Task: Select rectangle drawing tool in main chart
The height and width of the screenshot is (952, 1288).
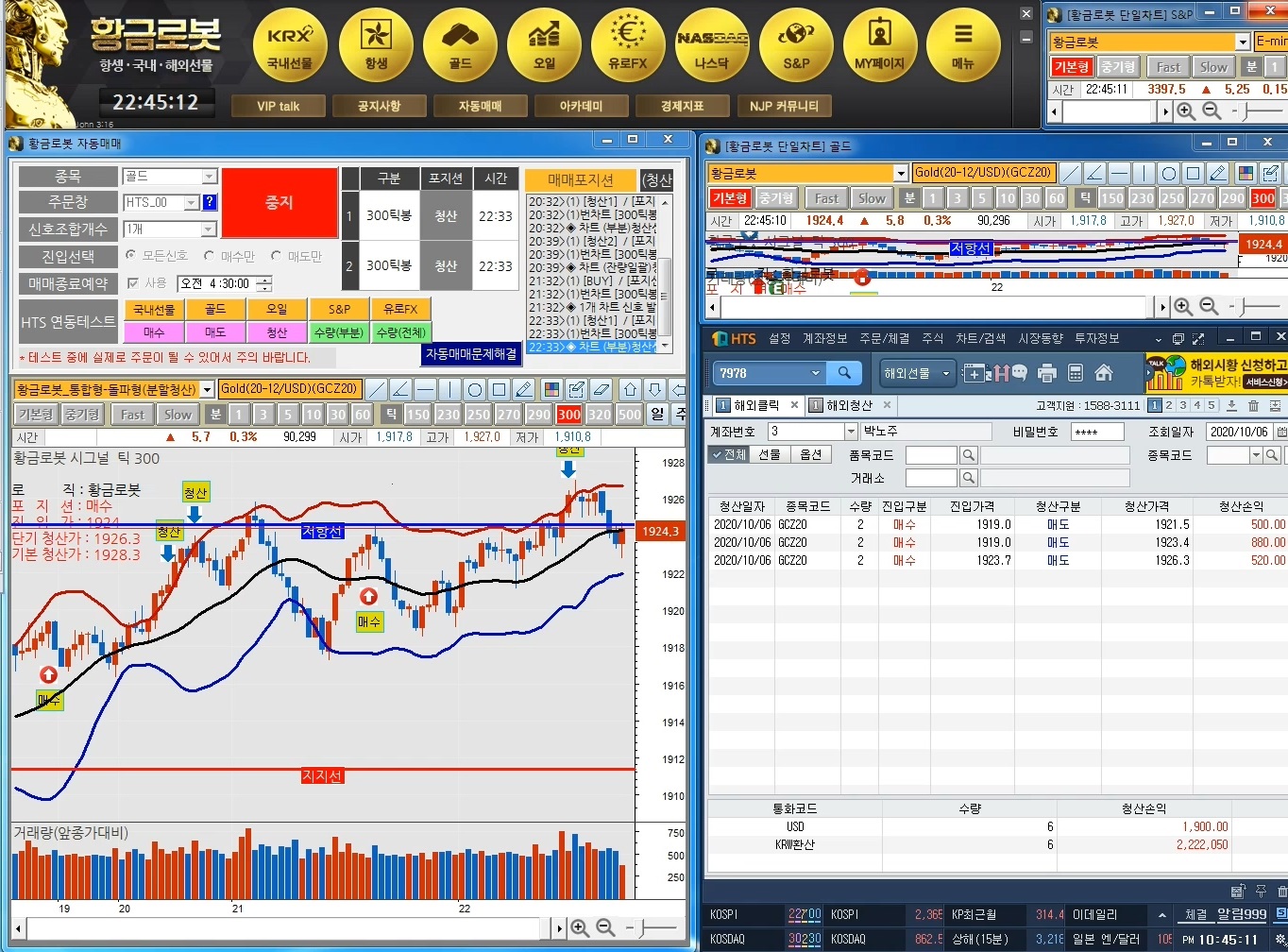Action: tap(499, 389)
